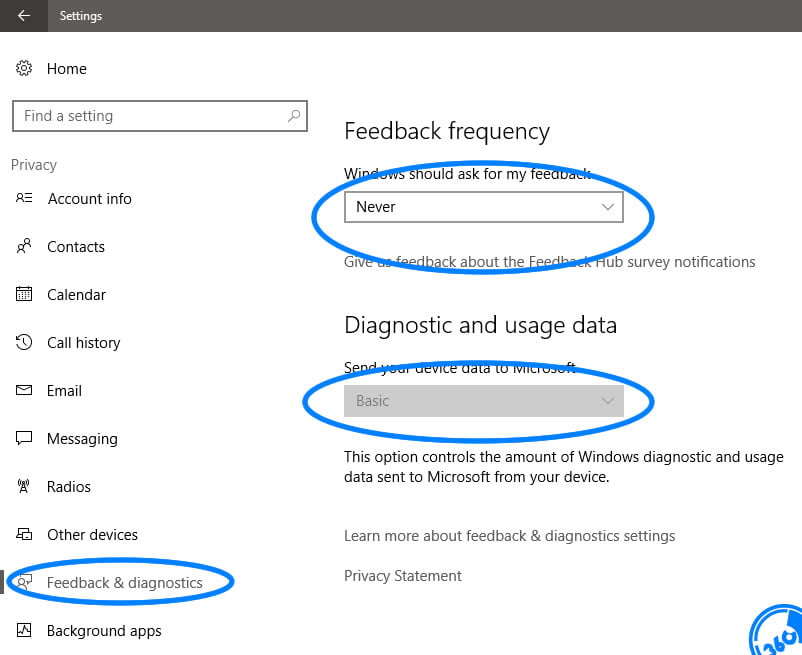The height and width of the screenshot is (655, 802).
Task: Open Privacy Statement link
Action: (x=403, y=576)
